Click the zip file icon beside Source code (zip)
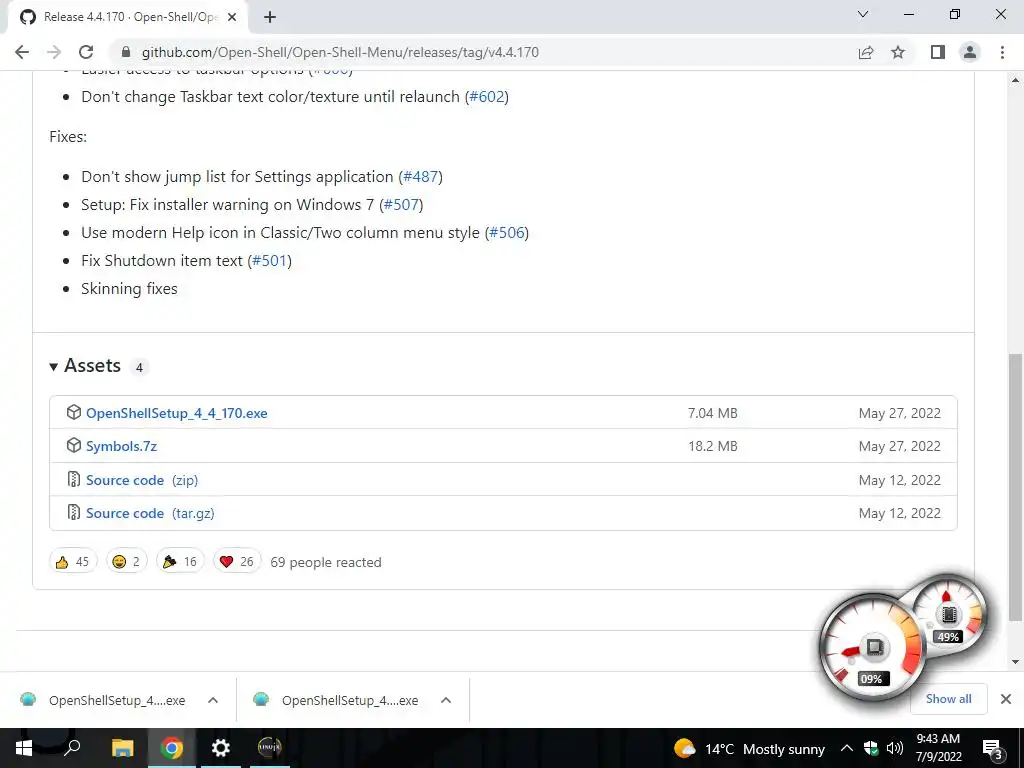 click(74, 479)
